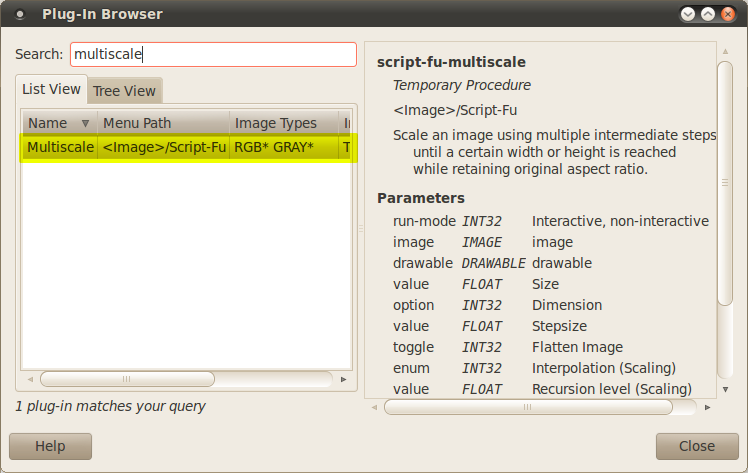The image size is (748, 473).
Task: Click the "script-fu-multiscale" heading
Action: pos(451,62)
